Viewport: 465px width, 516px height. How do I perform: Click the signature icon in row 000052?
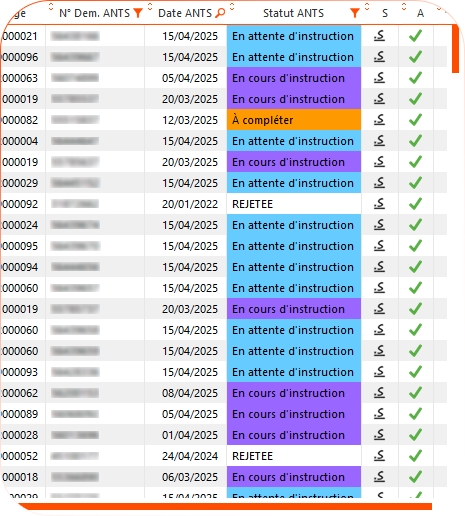tap(379, 456)
